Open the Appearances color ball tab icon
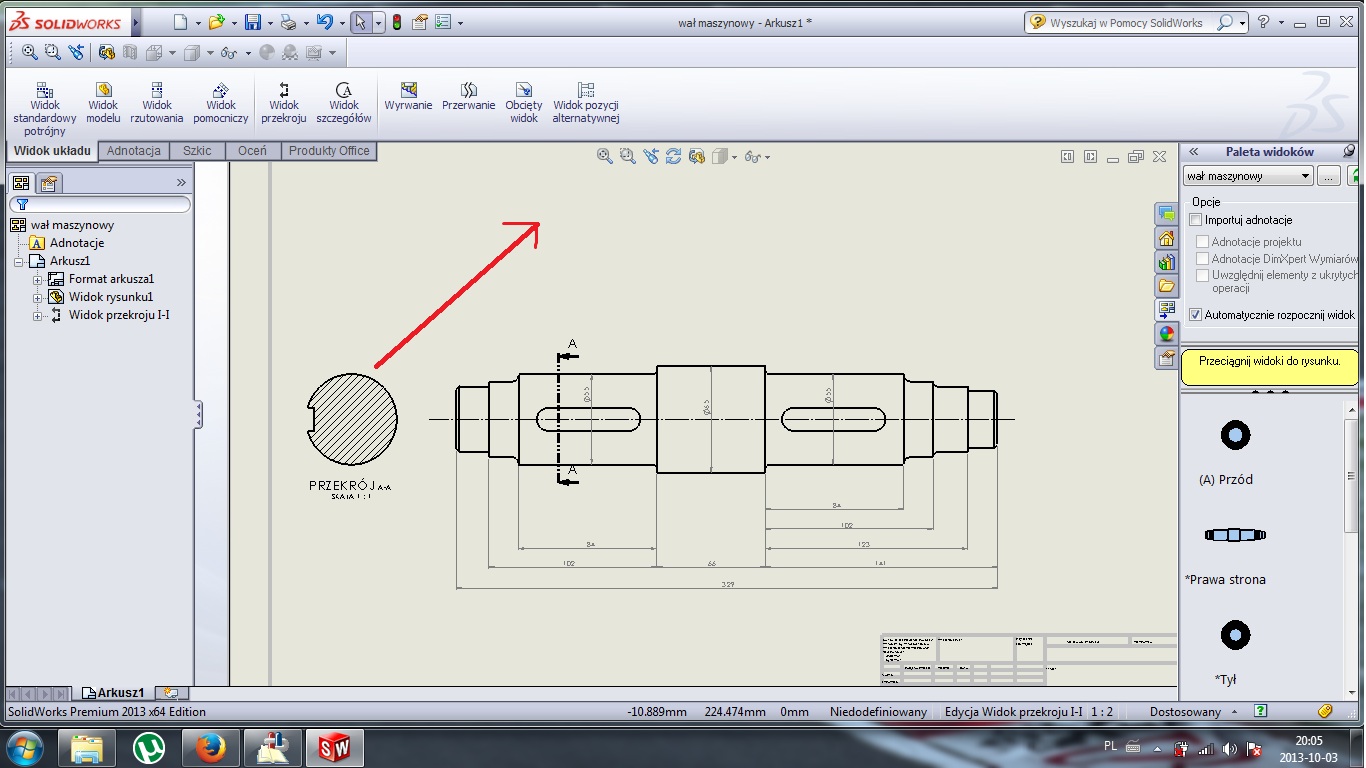 (x=1166, y=334)
